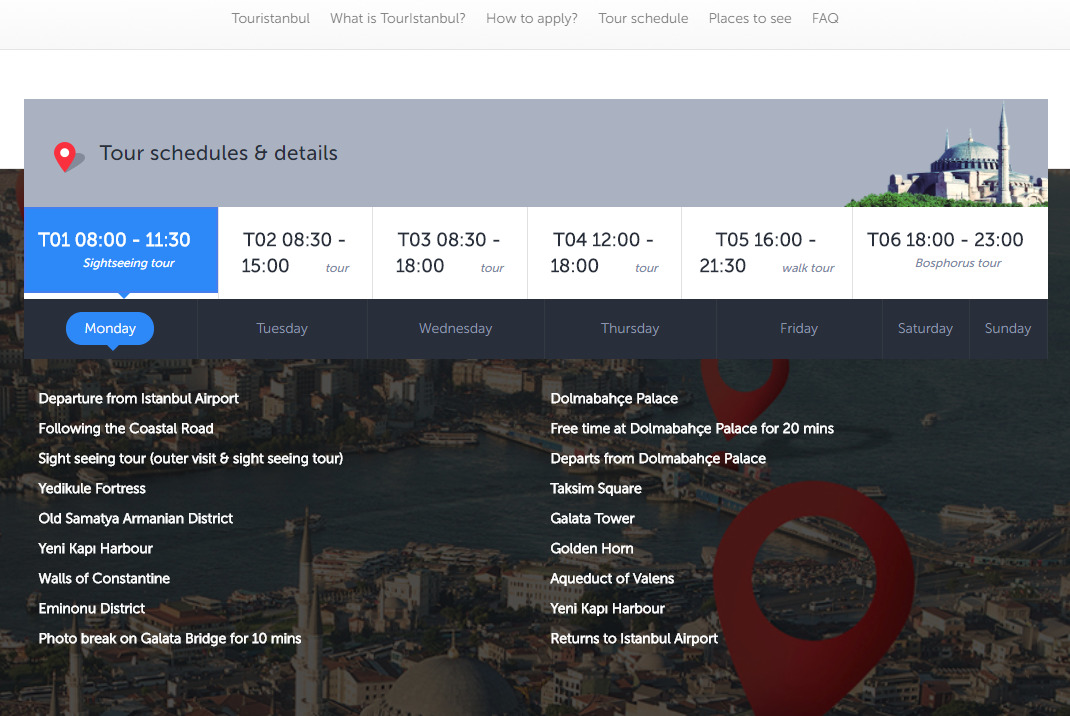Click 'Departs from Dolmabahçe Palace' line
This screenshot has height=716, width=1070.
point(658,459)
